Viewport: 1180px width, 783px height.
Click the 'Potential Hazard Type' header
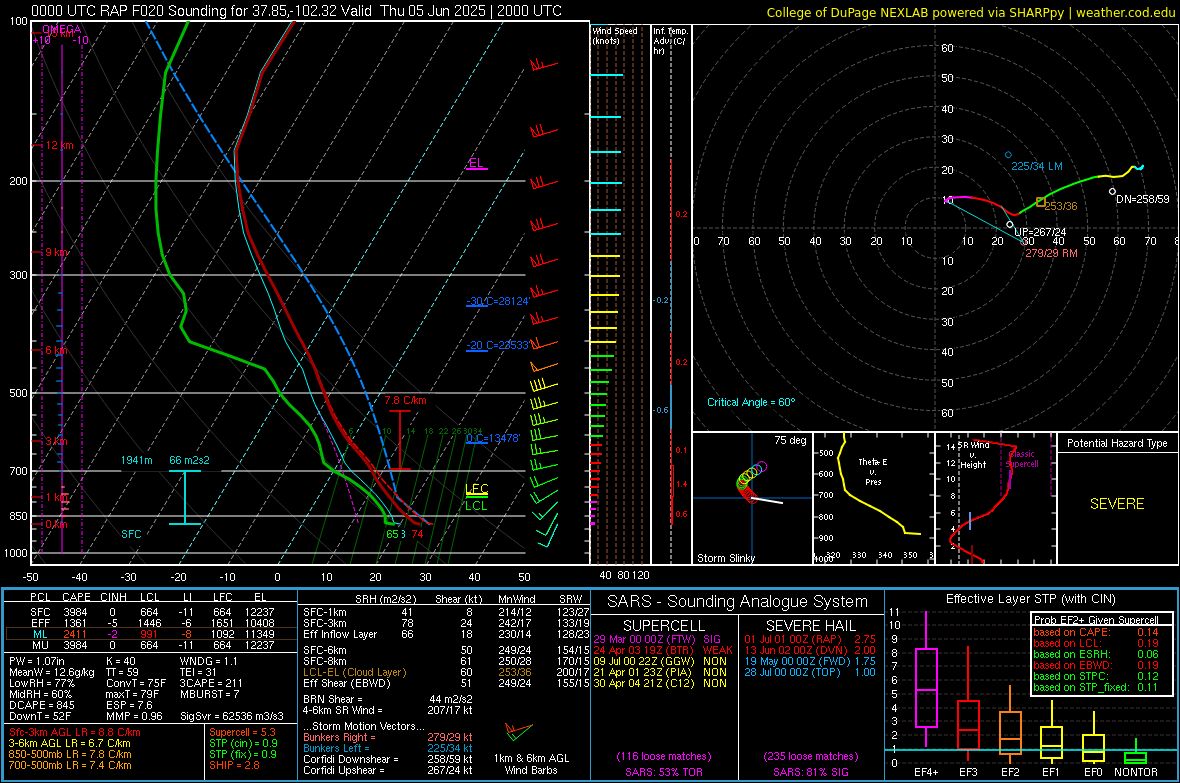click(x=1117, y=443)
